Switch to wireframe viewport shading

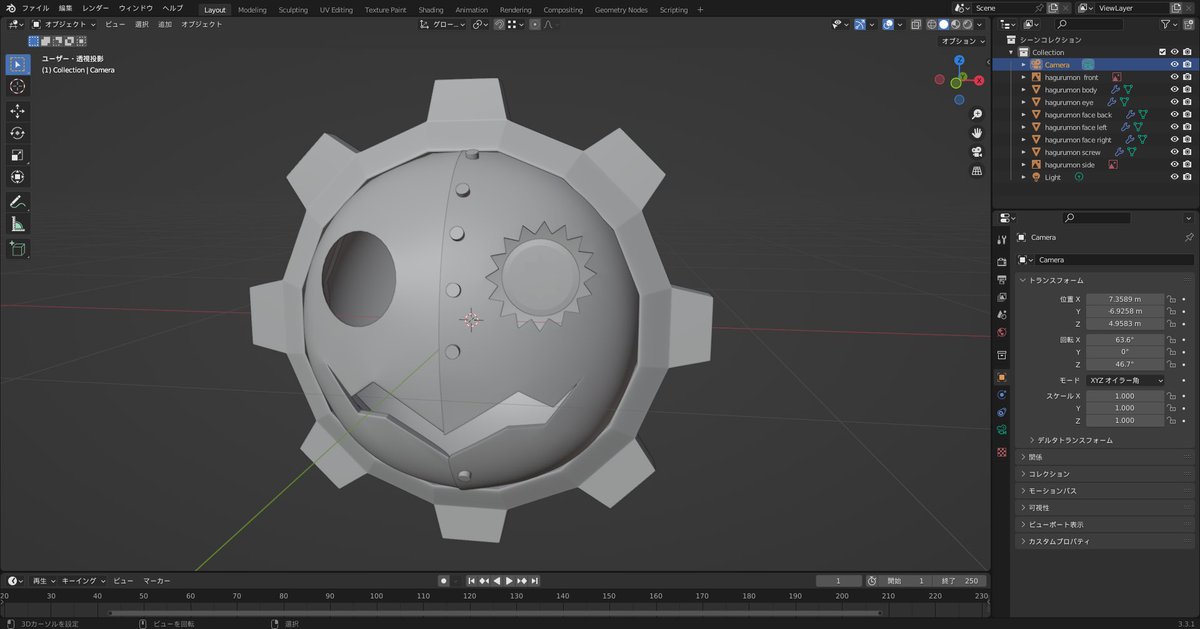pos(932,24)
